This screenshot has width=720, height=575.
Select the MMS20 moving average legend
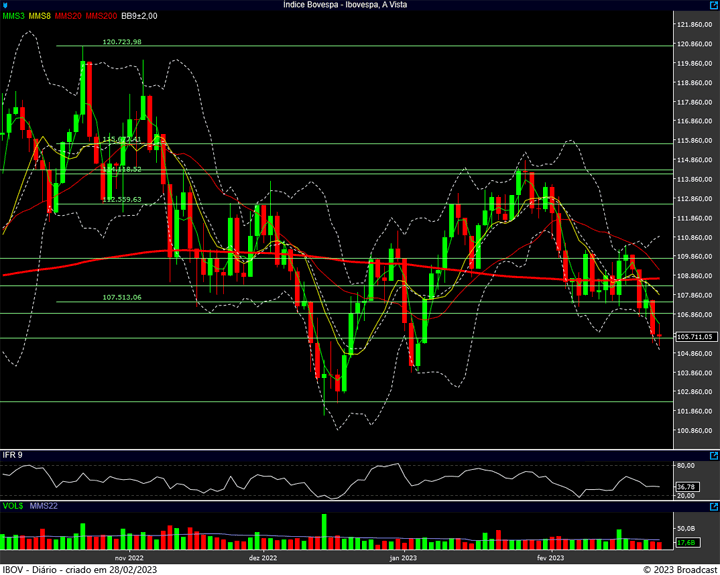pyautogui.click(x=68, y=16)
